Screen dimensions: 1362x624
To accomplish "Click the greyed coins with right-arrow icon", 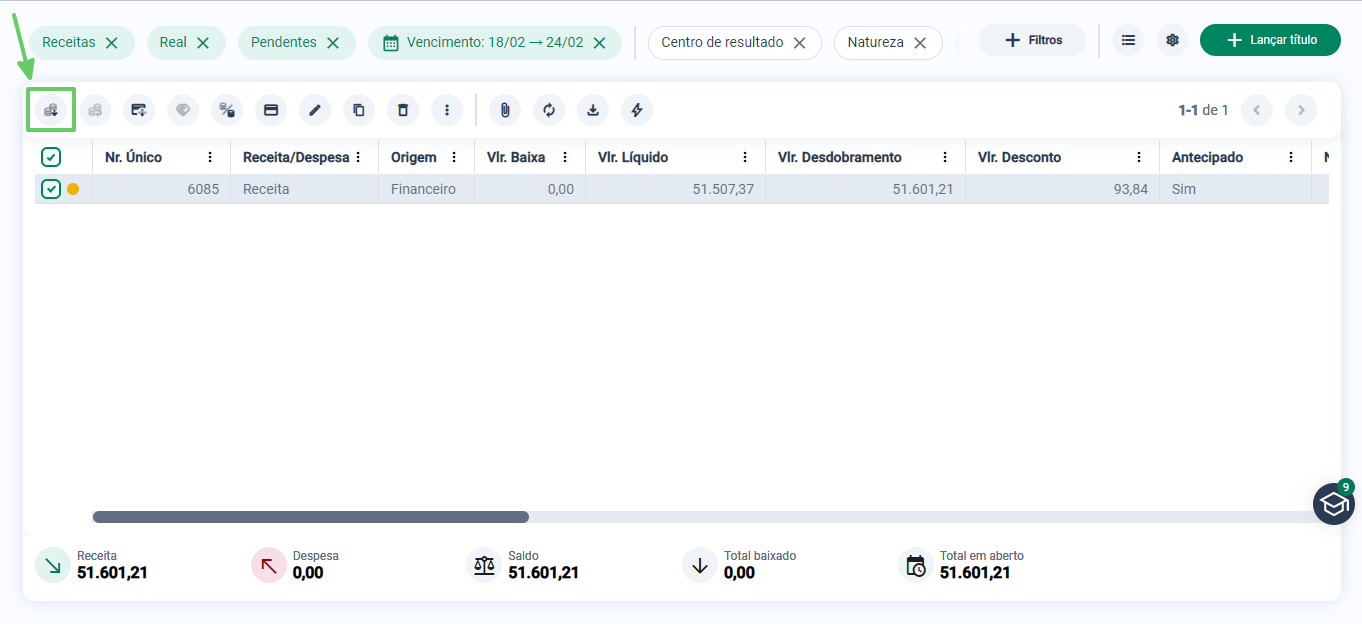I will coord(95,110).
